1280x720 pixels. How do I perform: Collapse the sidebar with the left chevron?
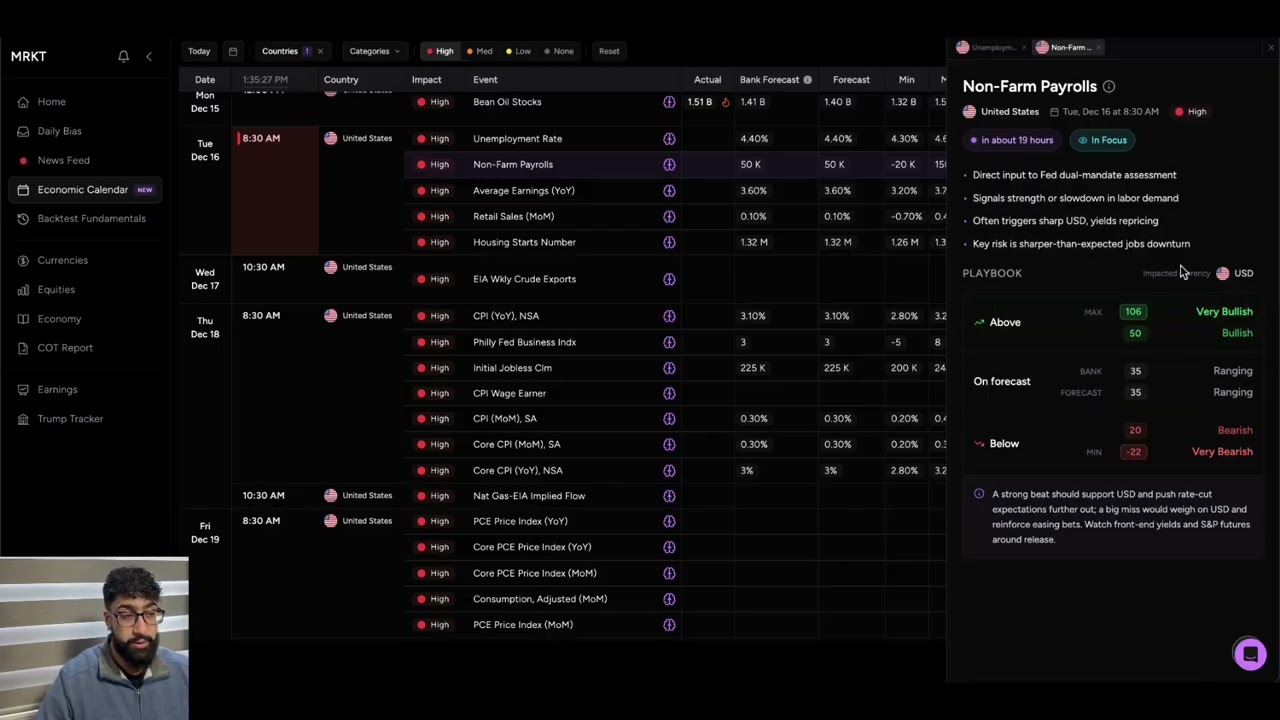point(149,56)
